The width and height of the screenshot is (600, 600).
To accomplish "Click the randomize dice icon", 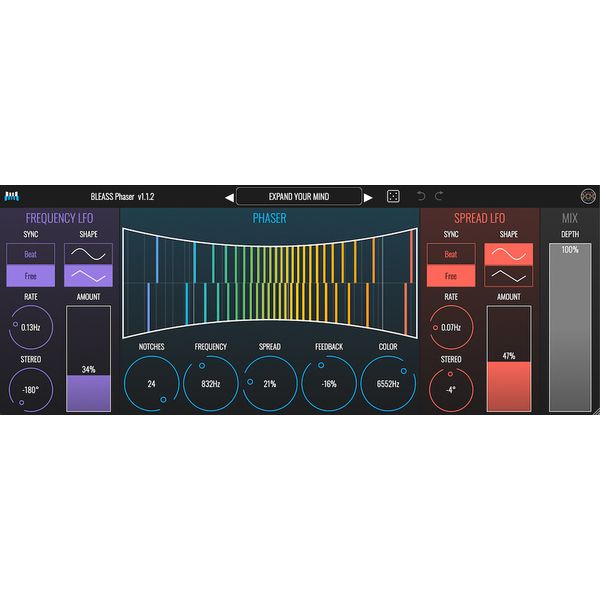I will [393, 196].
